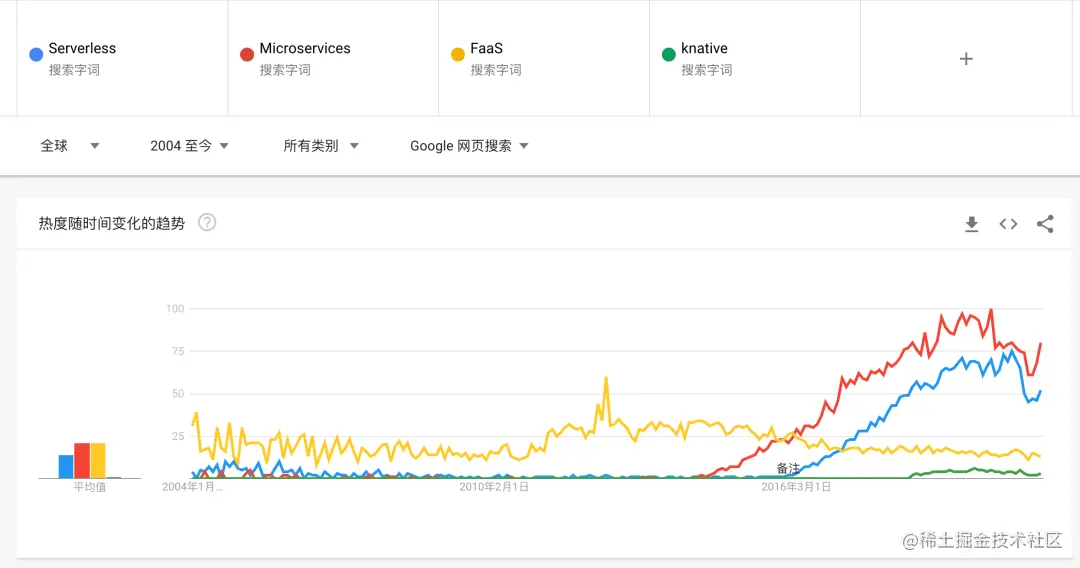Open the 全球 region dropdown
Screen dimensions: 1080x568
[x=70, y=145]
